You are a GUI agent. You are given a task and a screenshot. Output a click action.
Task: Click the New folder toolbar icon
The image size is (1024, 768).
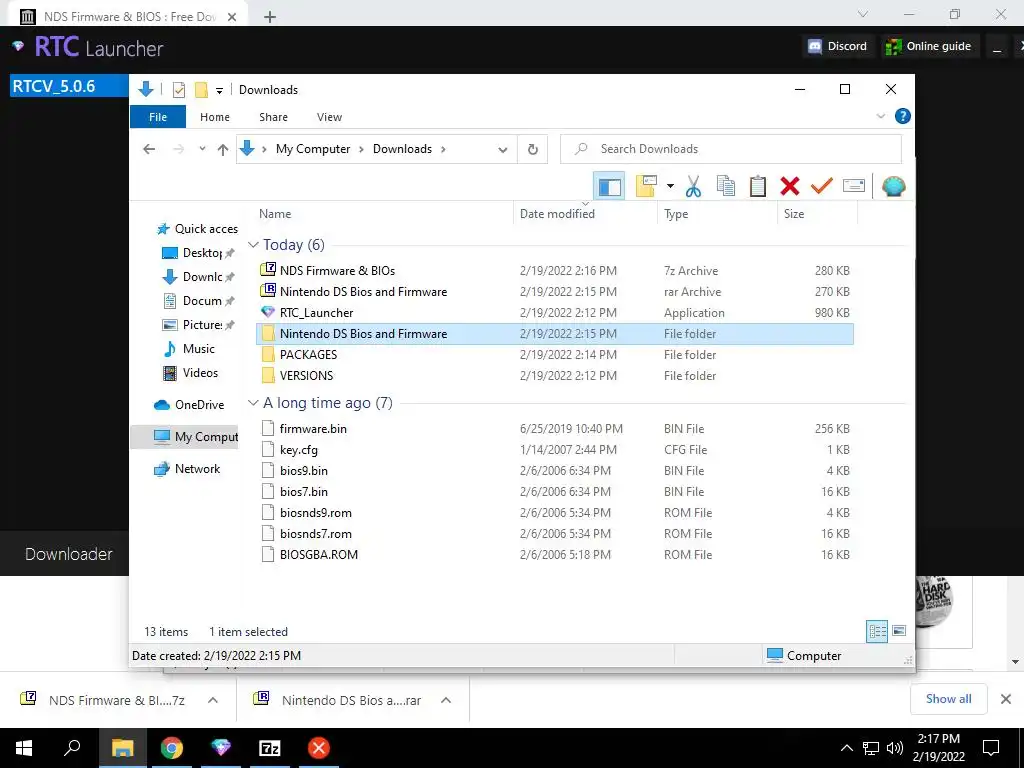[x=645, y=187]
